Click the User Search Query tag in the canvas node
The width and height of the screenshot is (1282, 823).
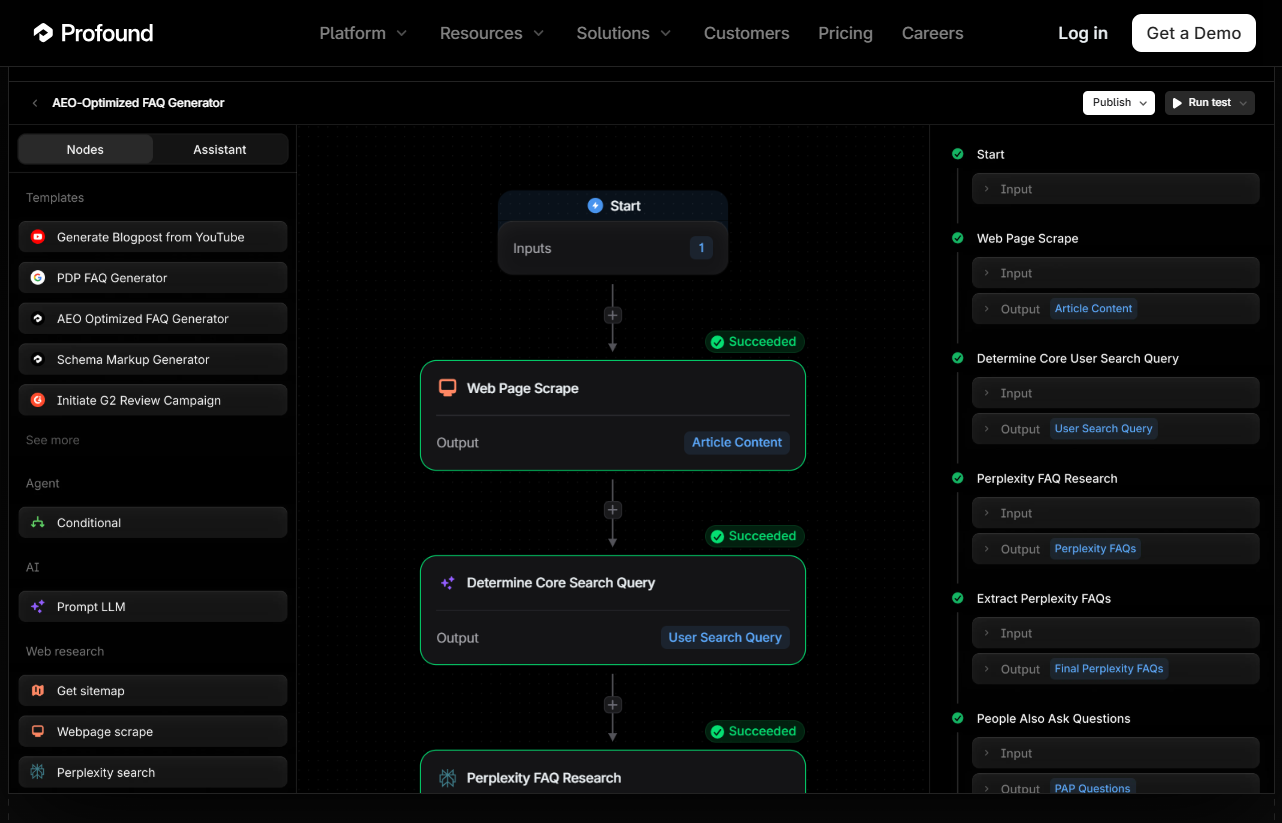[x=725, y=637]
